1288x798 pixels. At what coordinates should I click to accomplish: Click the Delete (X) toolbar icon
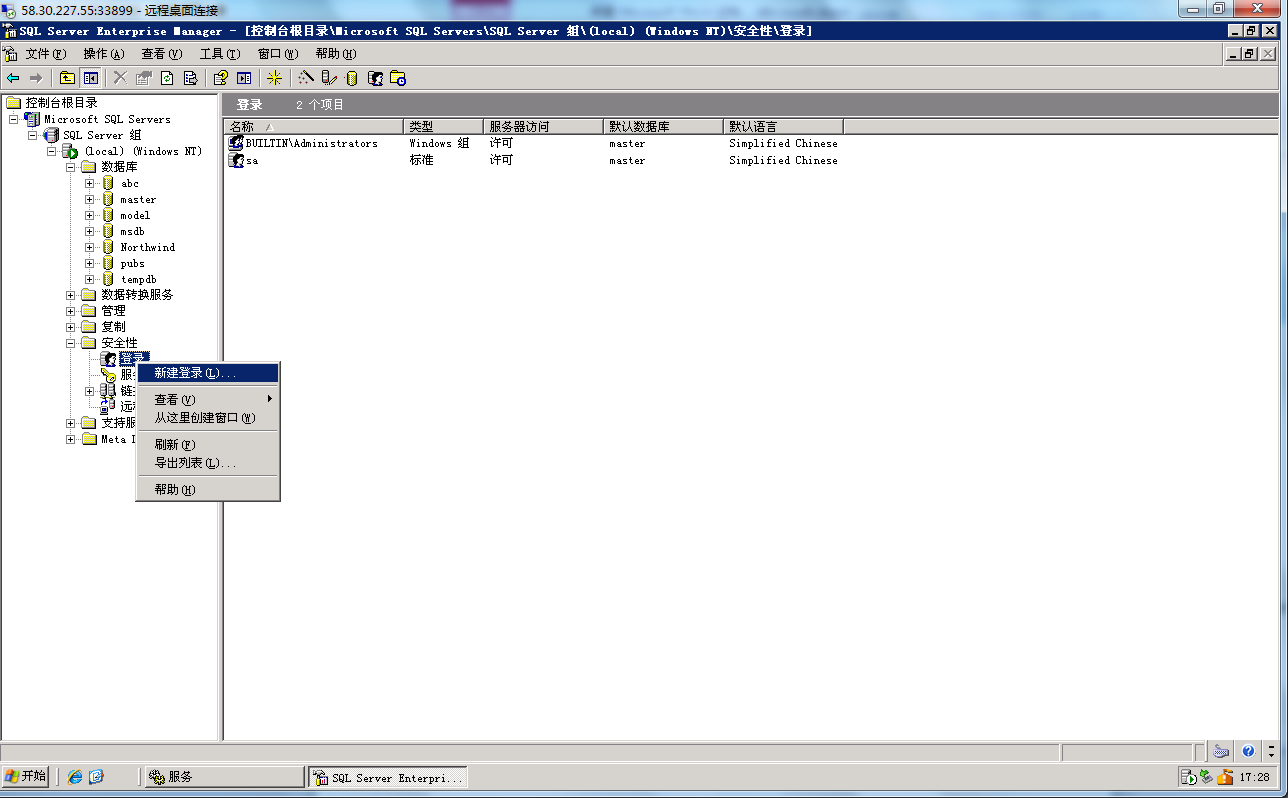coord(120,78)
